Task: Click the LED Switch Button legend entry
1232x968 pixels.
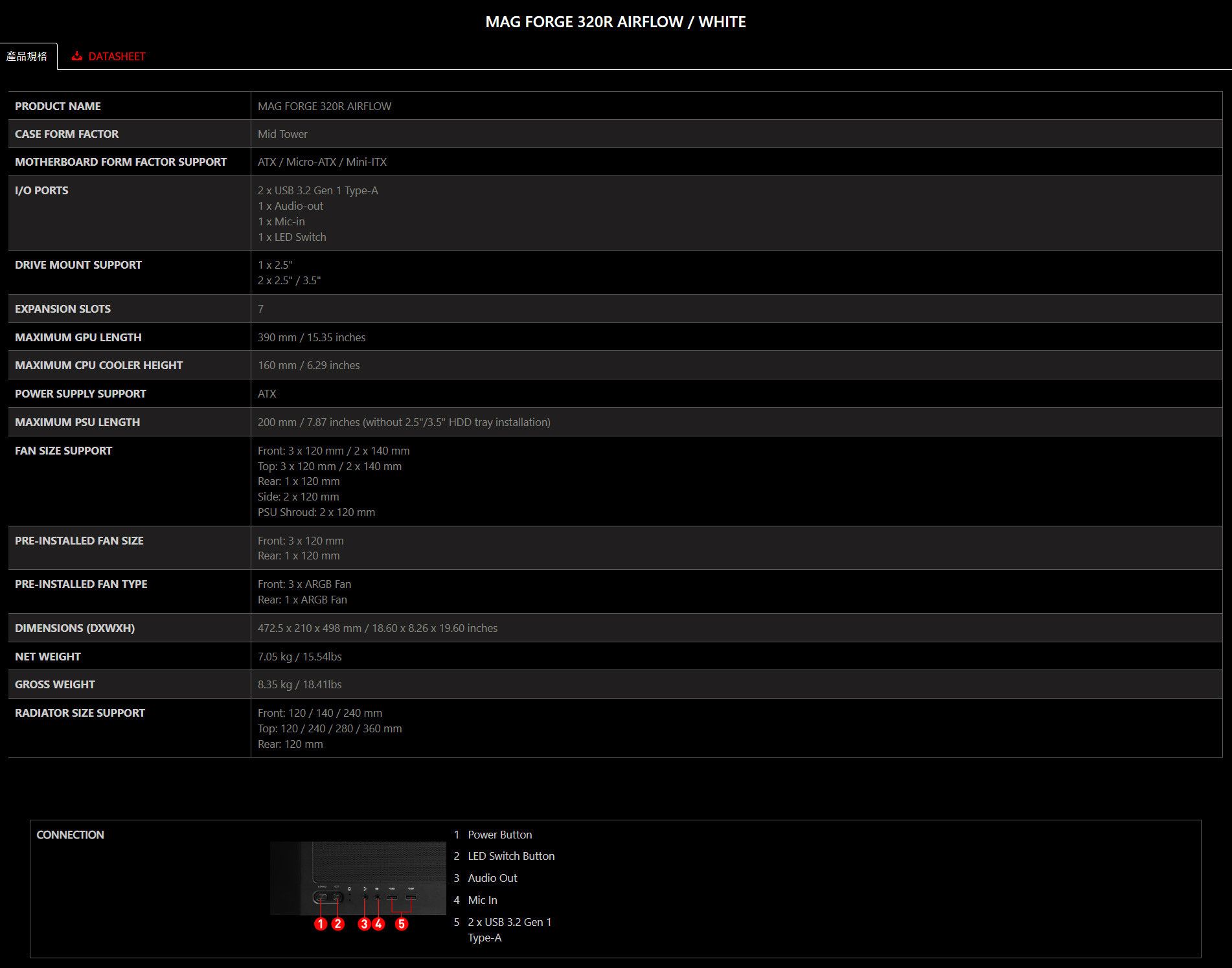Action: [511, 856]
